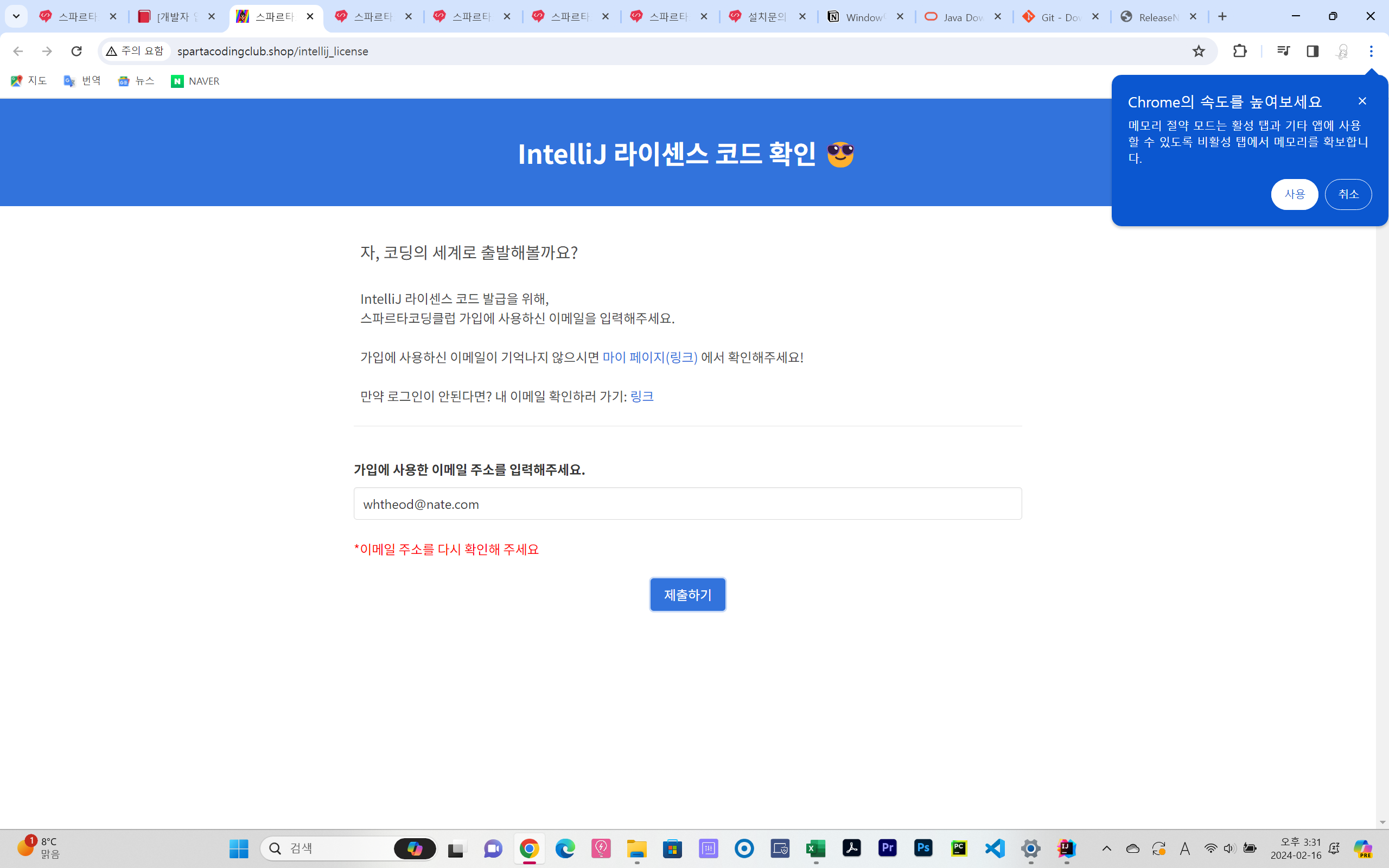Click the 주의 요함 site security chip
Image resolution: width=1389 pixels, height=868 pixels.
[136, 51]
